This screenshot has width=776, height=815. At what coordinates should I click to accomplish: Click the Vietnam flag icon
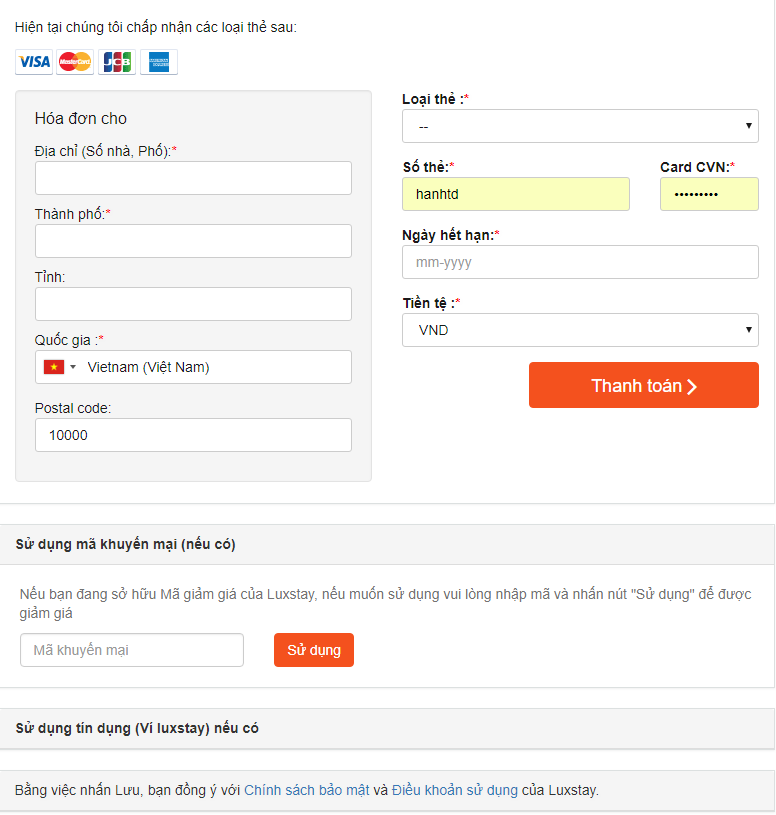coord(53,367)
